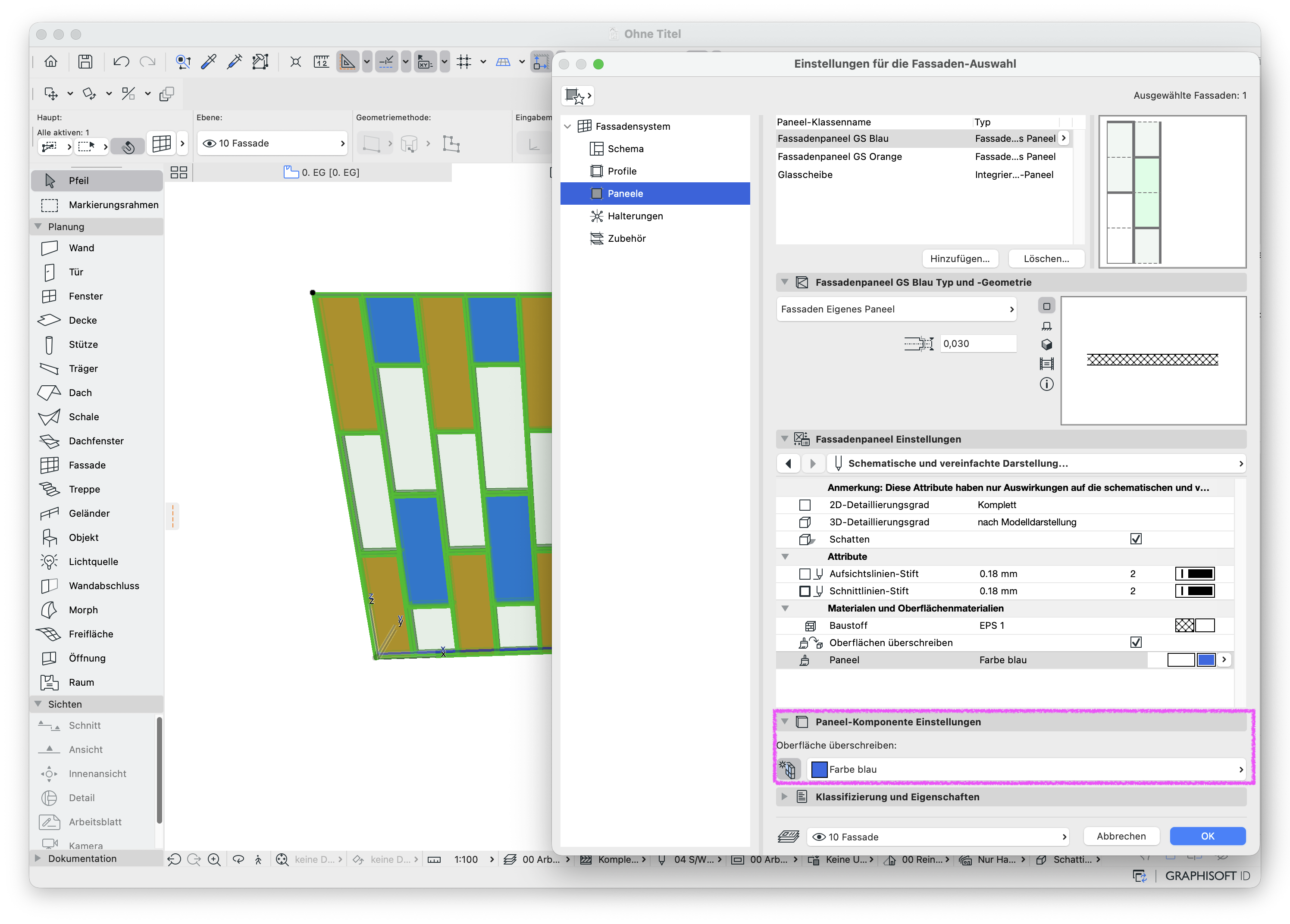Screen dimensions: 1290x924
Task: Select the Markierungsrahmen tool
Action: pos(97,205)
